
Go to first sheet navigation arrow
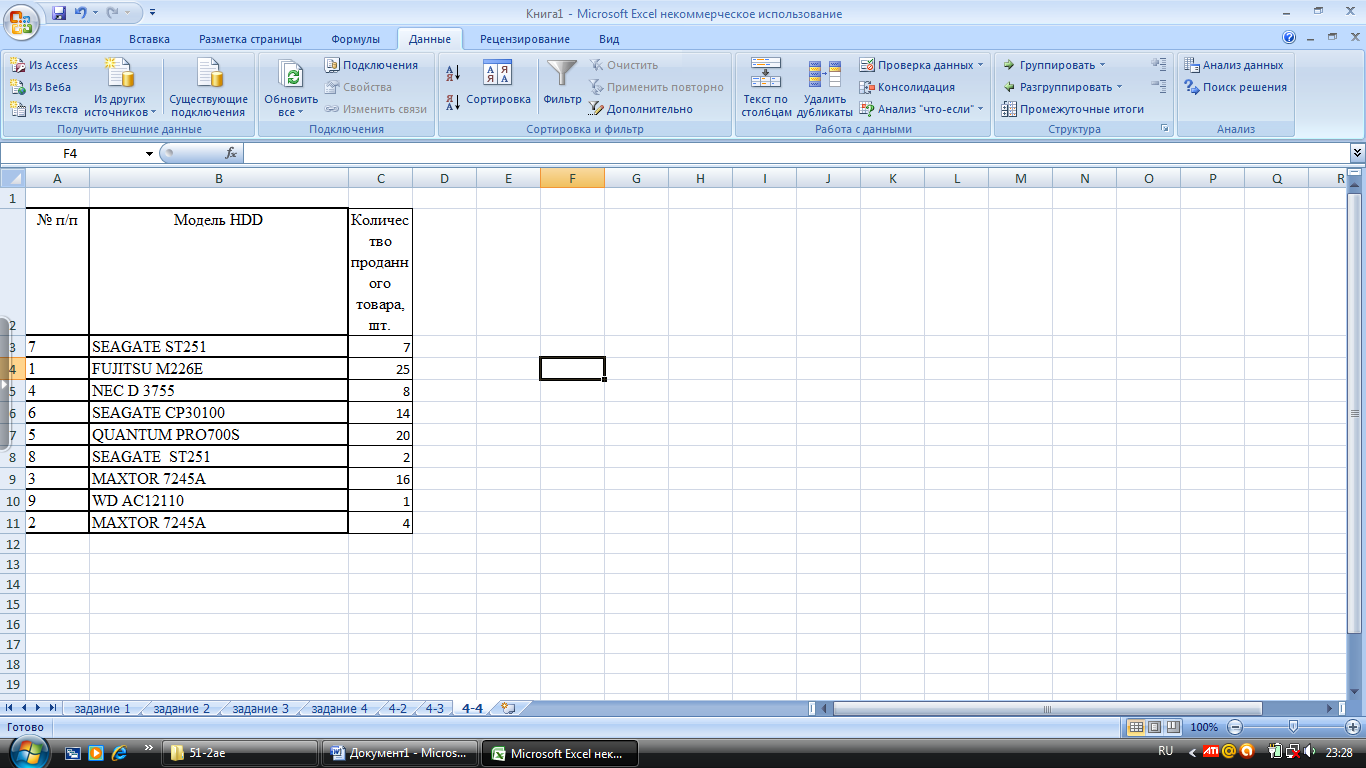coord(11,708)
